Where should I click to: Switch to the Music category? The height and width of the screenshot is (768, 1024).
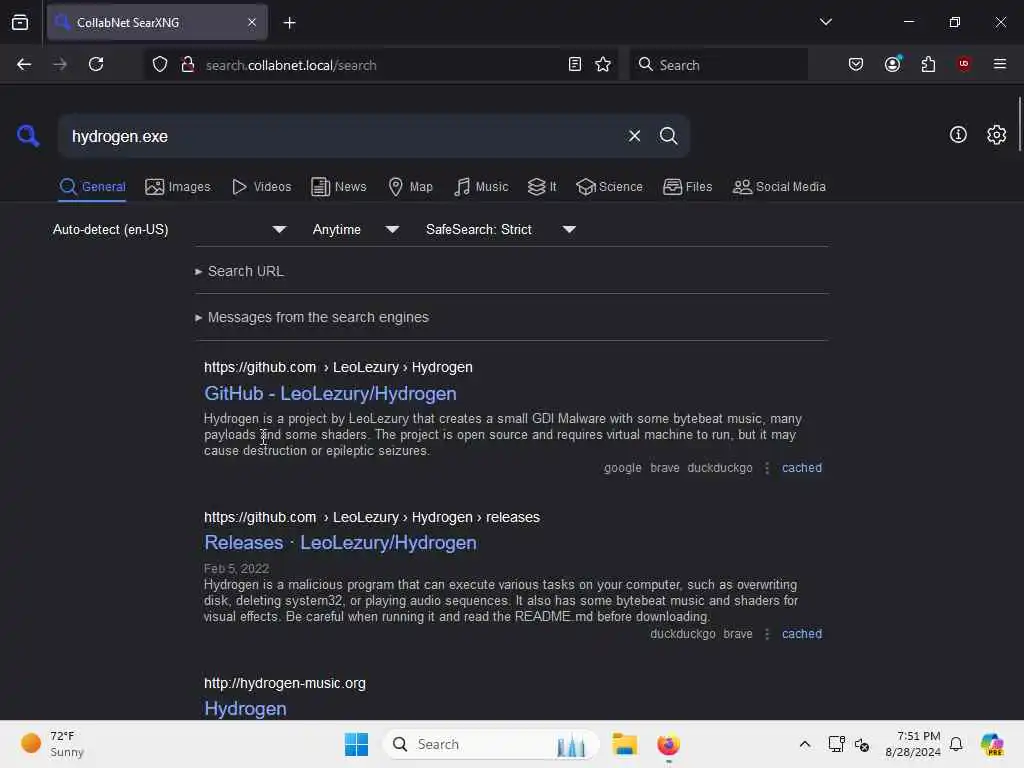[x=481, y=187]
